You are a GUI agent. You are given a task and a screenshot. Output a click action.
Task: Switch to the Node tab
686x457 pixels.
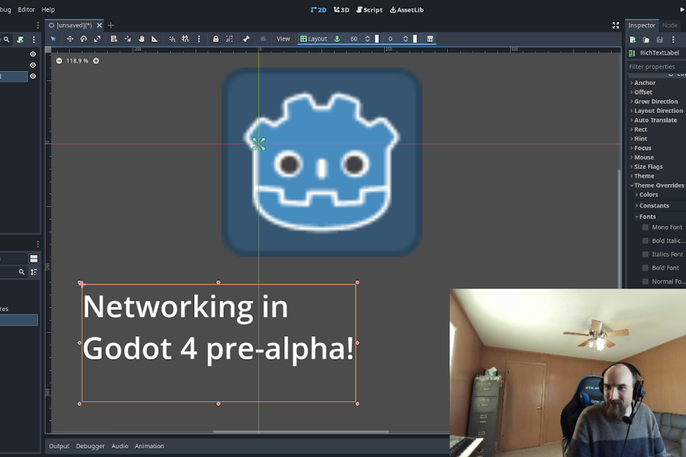click(x=669, y=25)
